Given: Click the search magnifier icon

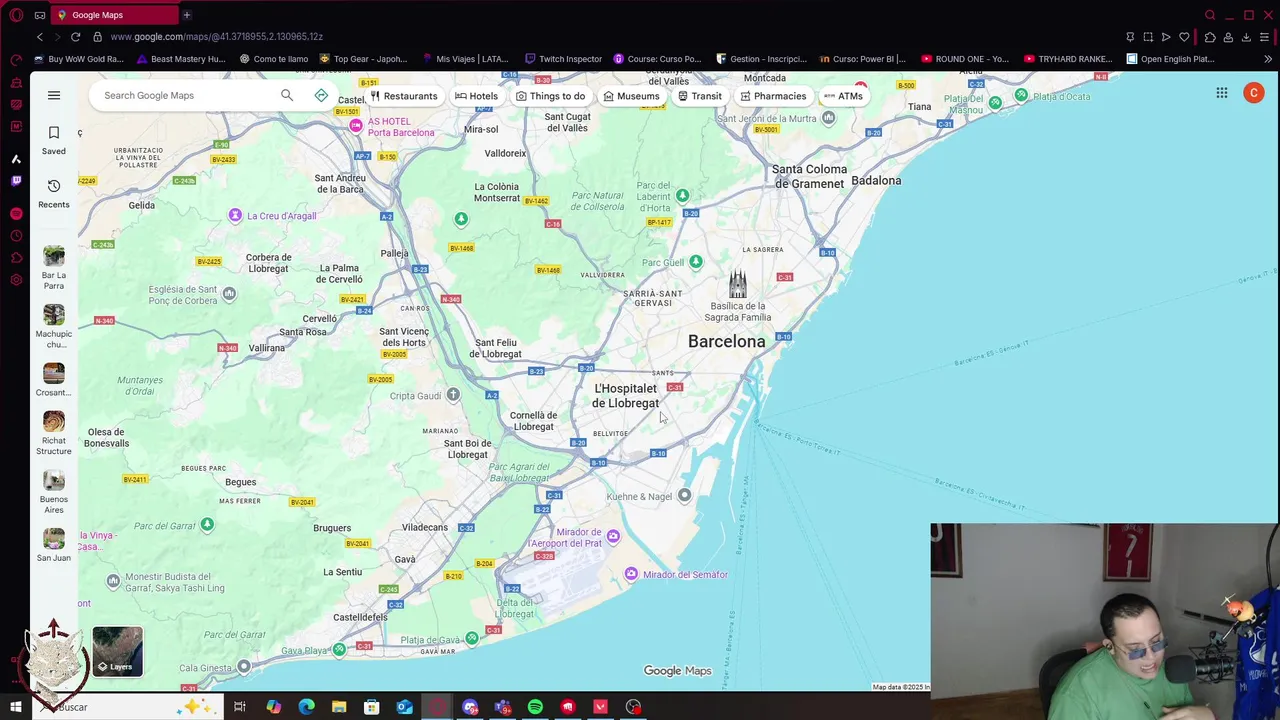Looking at the screenshot, I should tap(287, 95).
